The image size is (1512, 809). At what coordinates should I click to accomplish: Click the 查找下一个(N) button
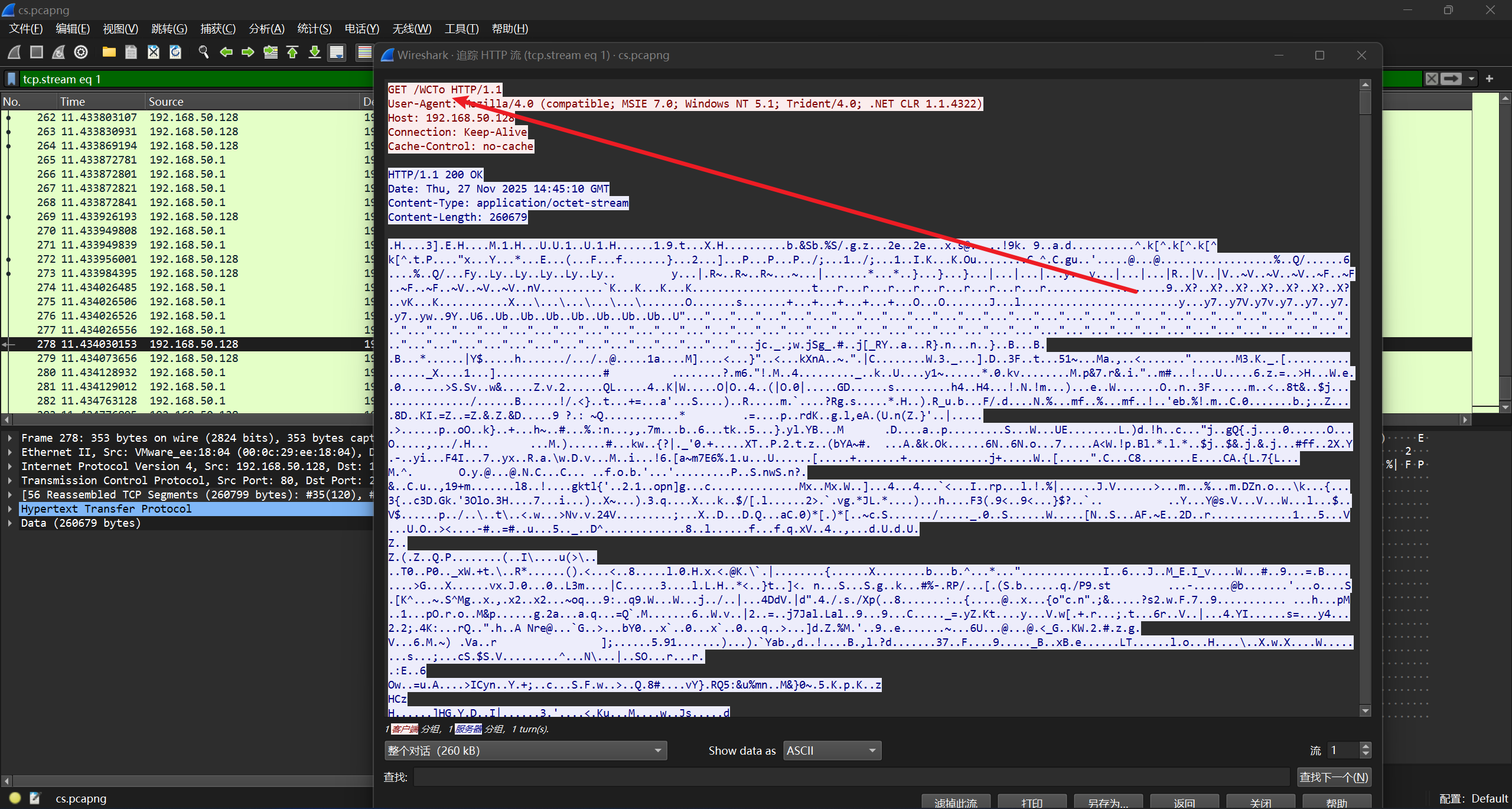(x=1334, y=777)
